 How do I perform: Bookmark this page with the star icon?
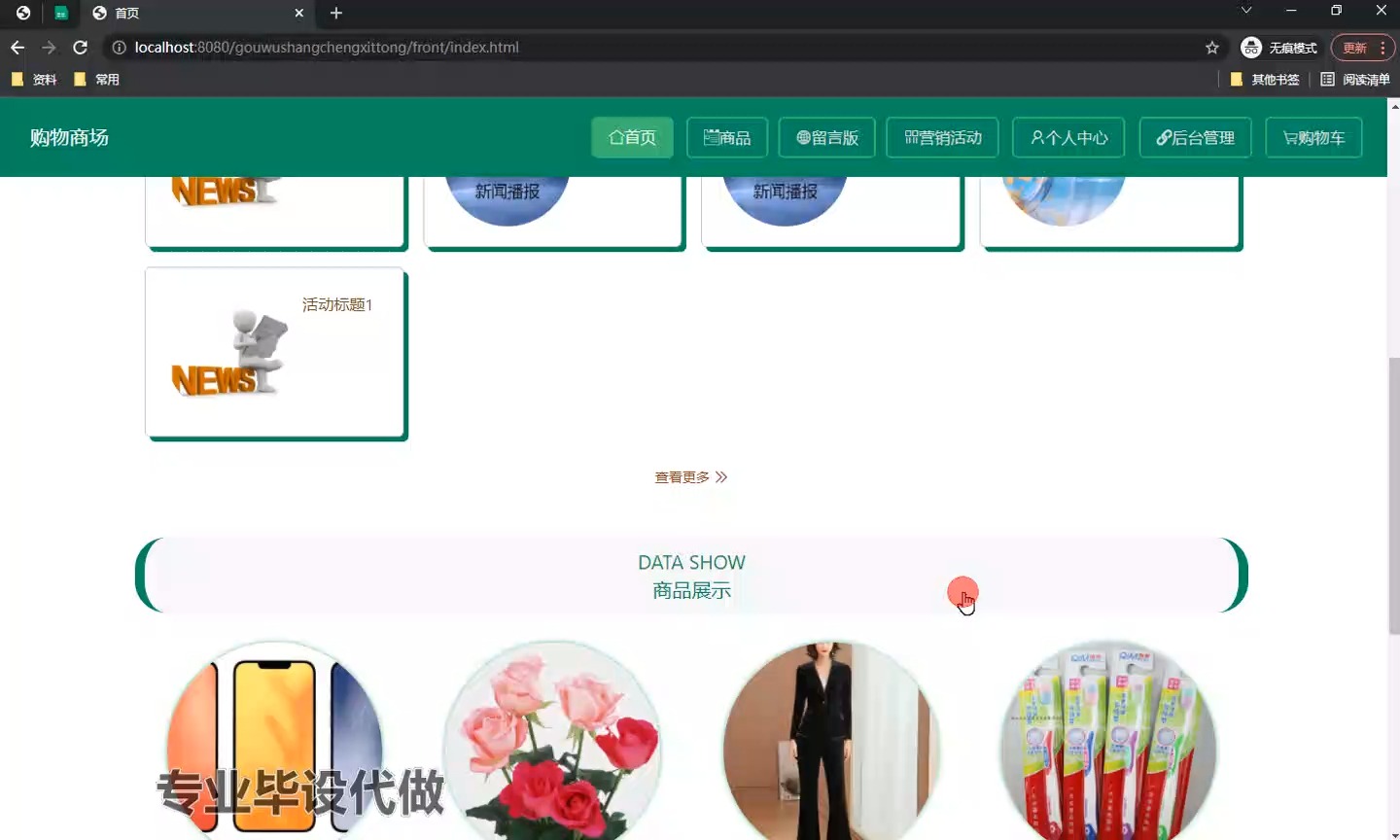click(x=1212, y=47)
